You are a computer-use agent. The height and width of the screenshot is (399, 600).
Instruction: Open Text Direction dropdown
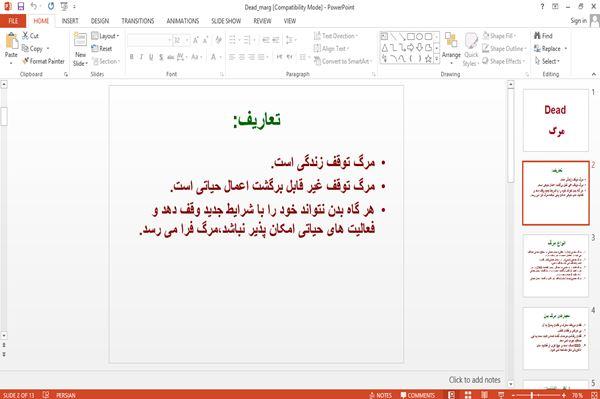(x=336, y=36)
